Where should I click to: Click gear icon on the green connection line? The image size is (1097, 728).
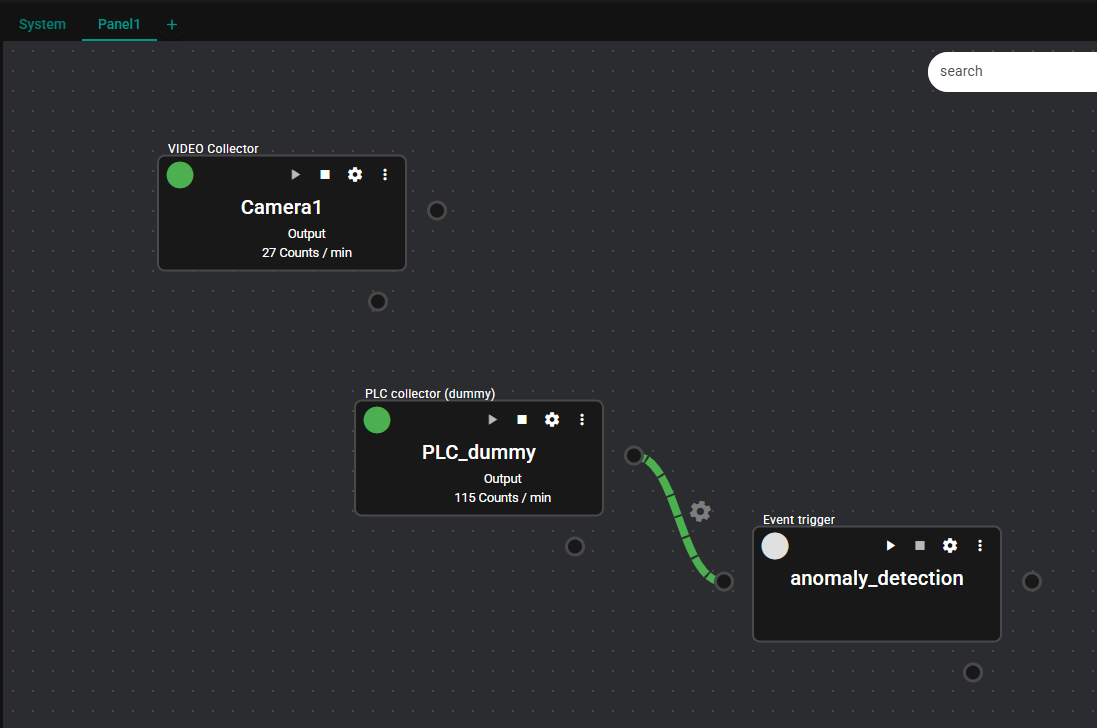click(x=701, y=511)
